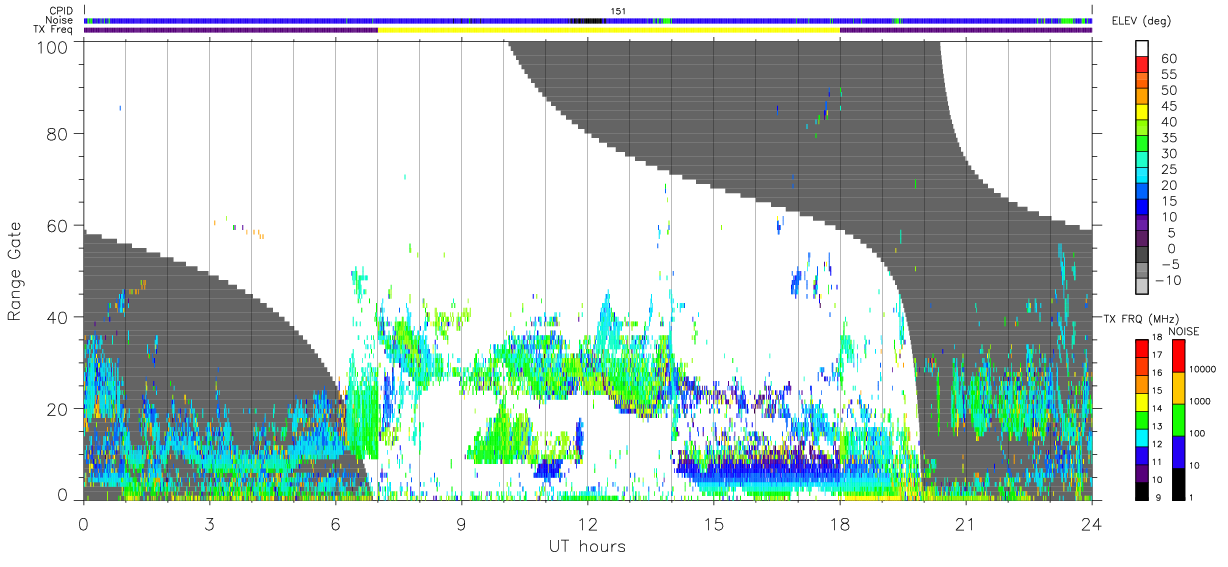1228x567 pixels.
Task: Click the '15' UT hours tick label
Action: 714,524
